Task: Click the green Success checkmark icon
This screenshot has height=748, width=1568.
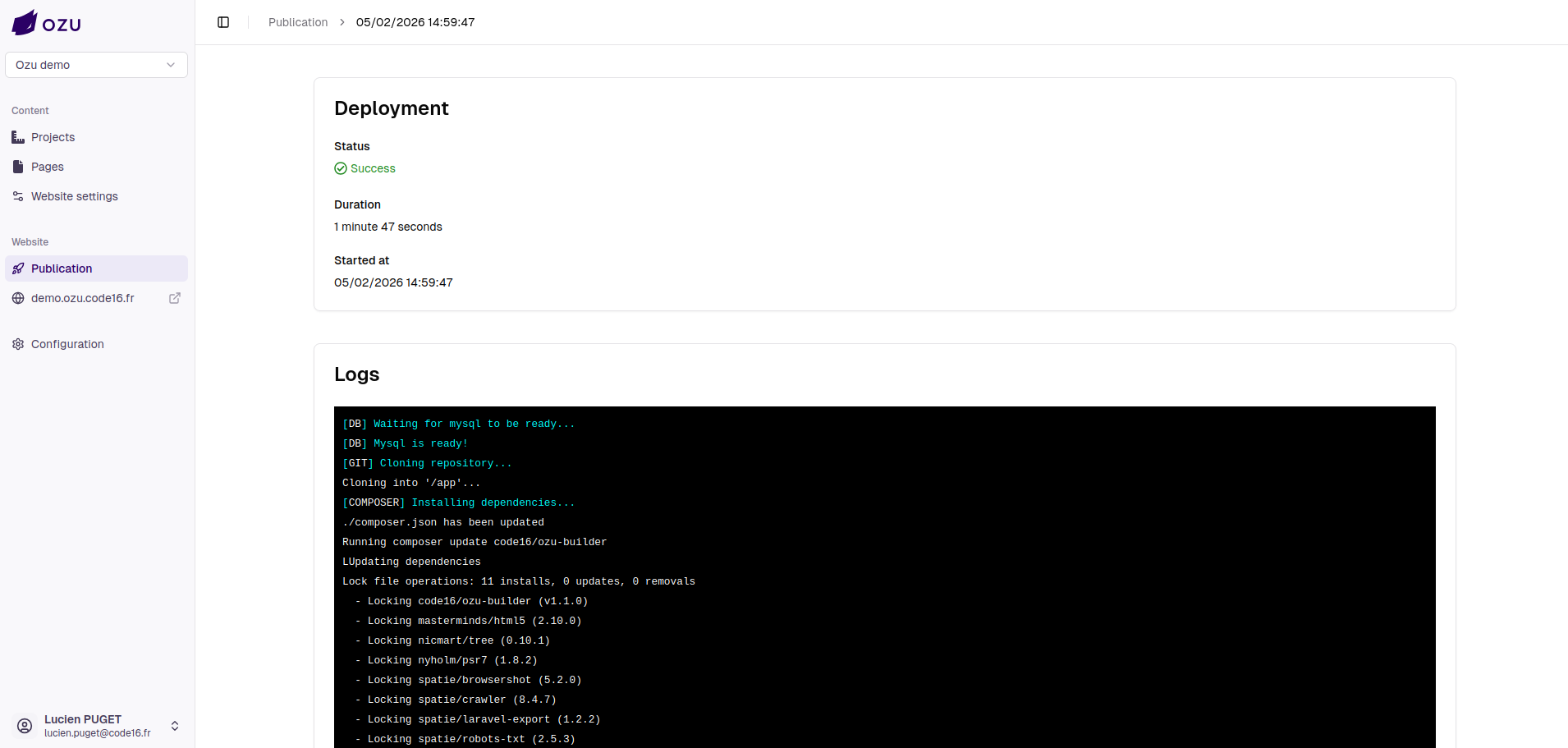Action: pyautogui.click(x=340, y=168)
